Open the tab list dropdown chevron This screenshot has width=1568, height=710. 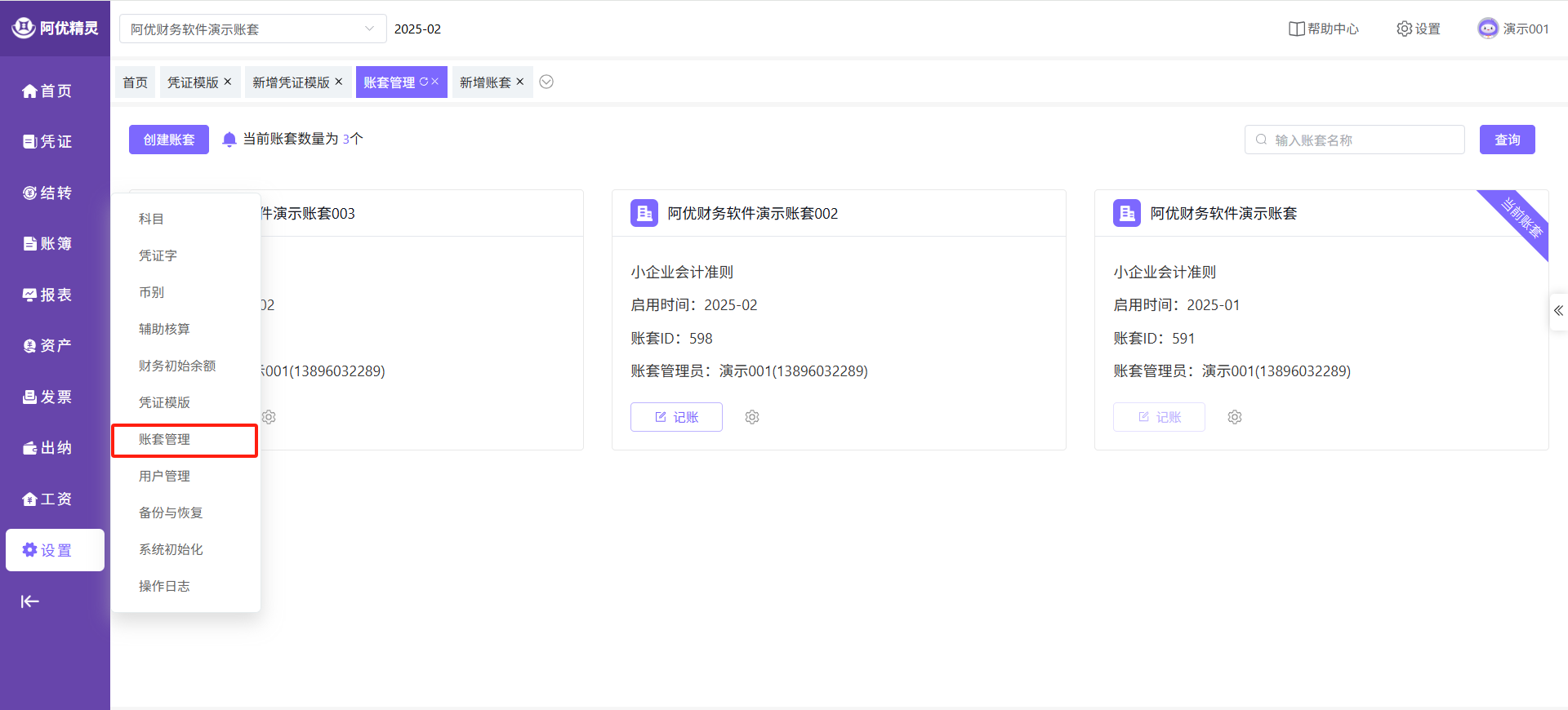[x=547, y=82]
